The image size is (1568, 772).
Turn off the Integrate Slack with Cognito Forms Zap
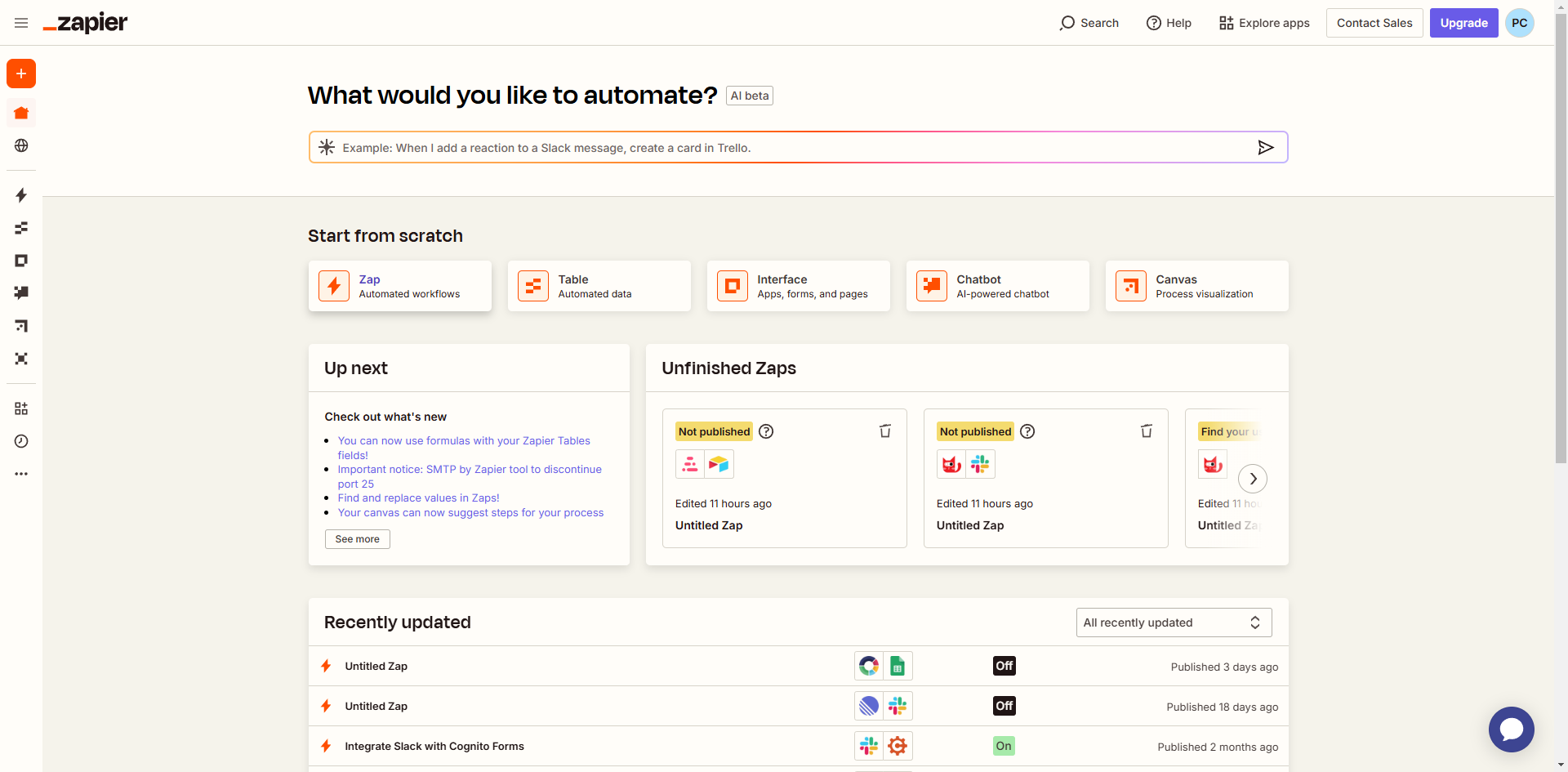click(x=1004, y=746)
